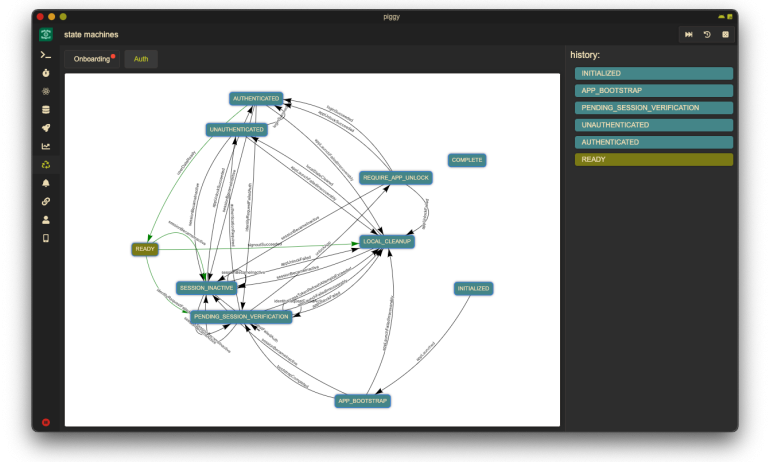Open the React atom icon panel
The height and width of the screenshot is (462, 770).
click(x=46, y=91)
